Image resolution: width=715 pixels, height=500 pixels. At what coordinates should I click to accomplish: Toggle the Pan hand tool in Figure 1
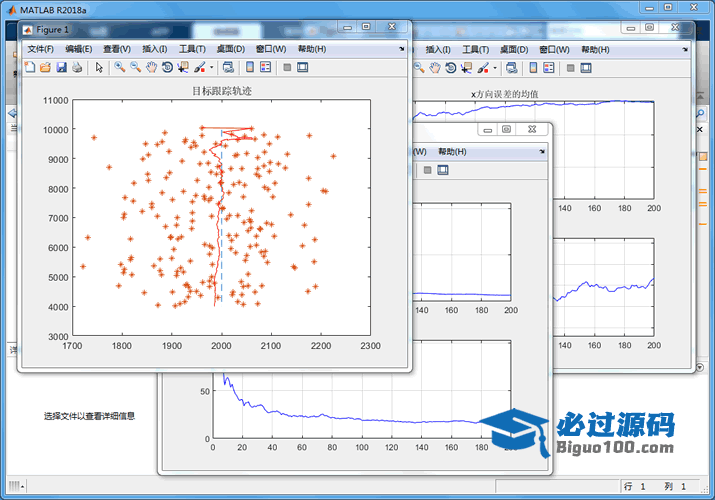[x=151, y=67]
